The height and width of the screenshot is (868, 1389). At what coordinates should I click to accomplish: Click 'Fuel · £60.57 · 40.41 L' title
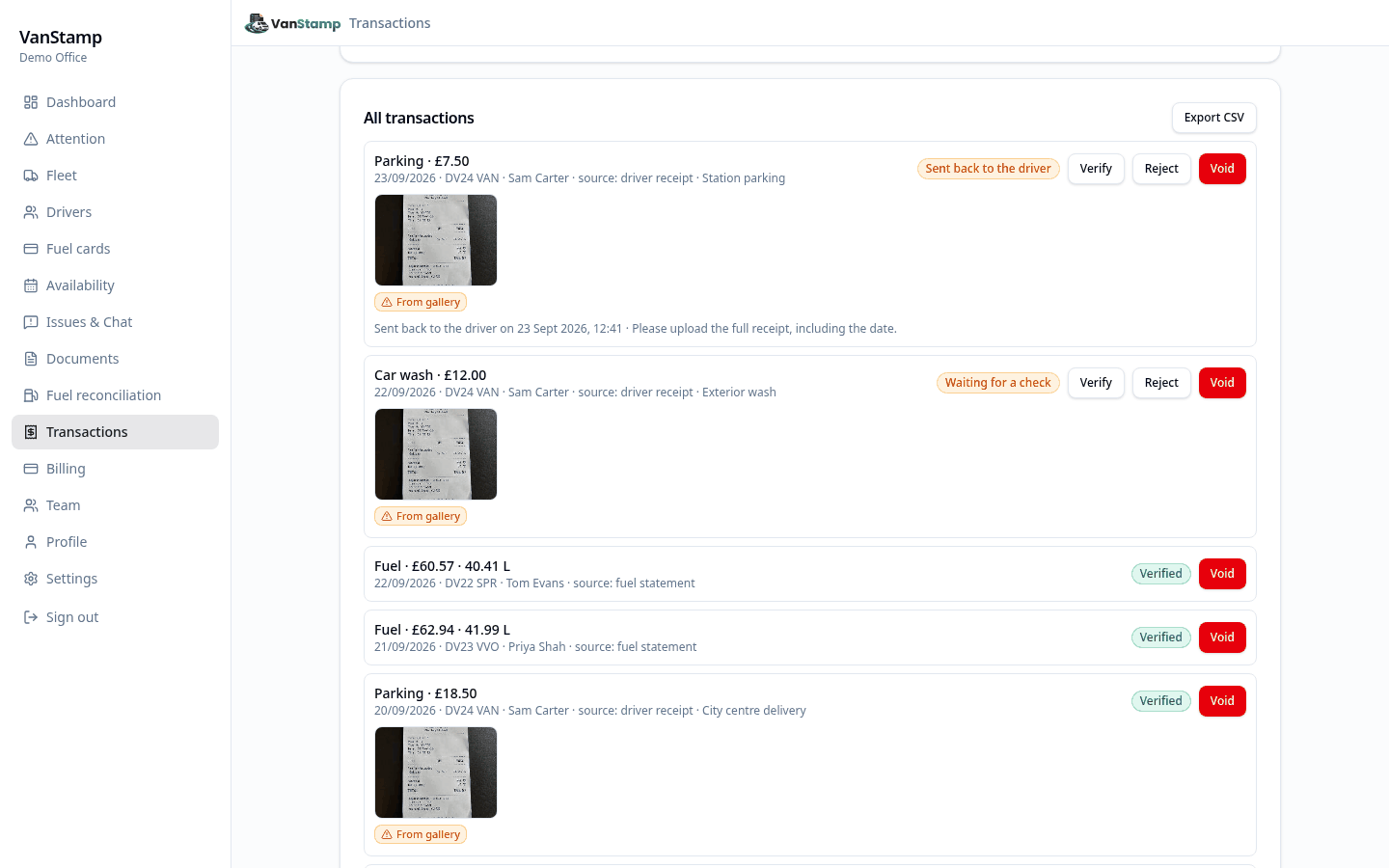(442, 566)
